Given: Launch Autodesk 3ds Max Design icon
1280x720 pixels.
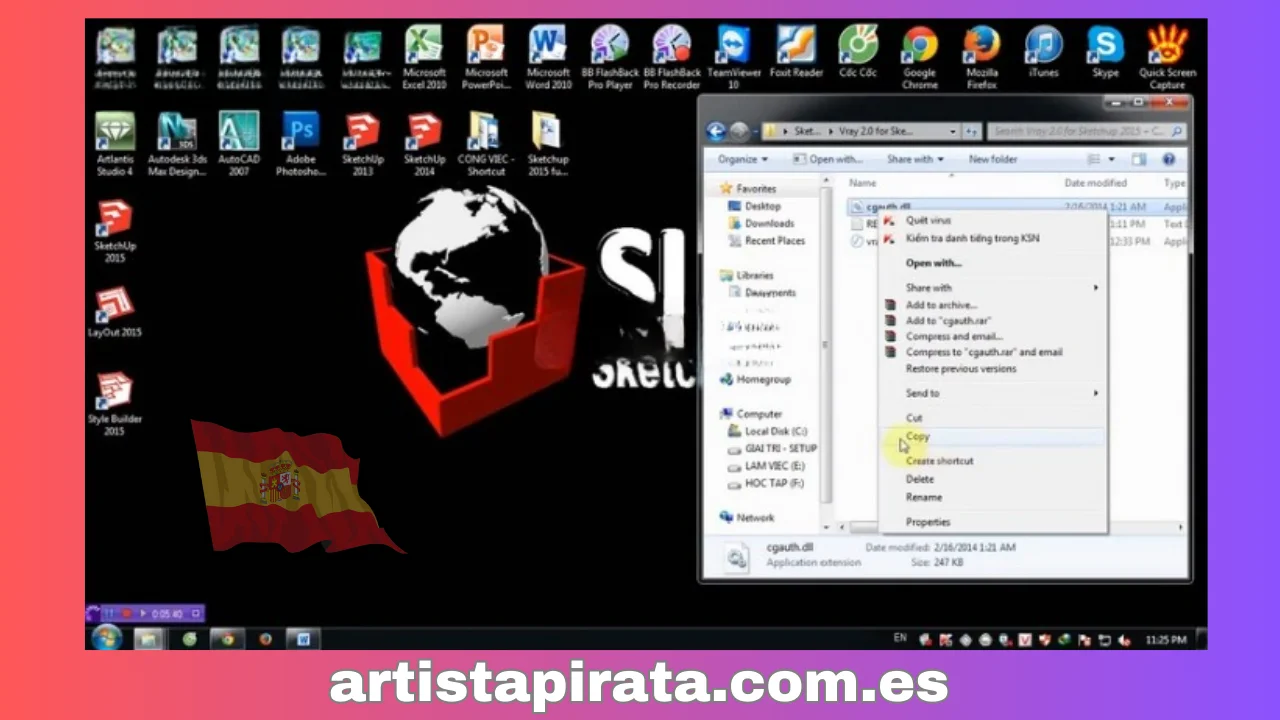Looking at the screenshot, I should point(177,144).
